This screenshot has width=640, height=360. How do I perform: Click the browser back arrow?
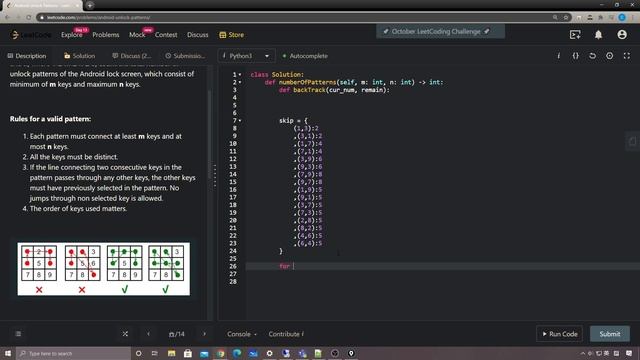pos(8,17)
